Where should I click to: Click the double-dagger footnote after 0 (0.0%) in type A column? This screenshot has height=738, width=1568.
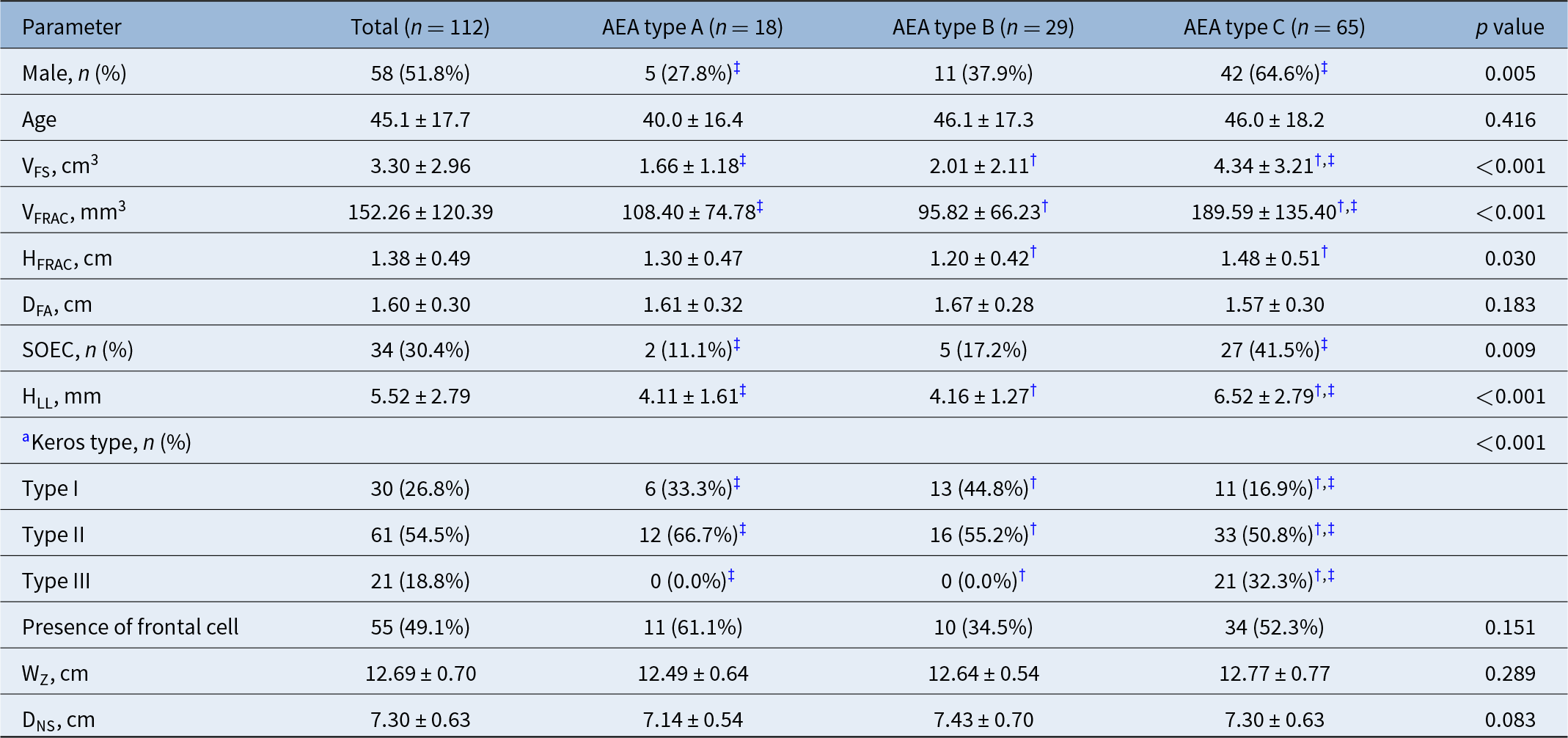(x=731, y=576)
